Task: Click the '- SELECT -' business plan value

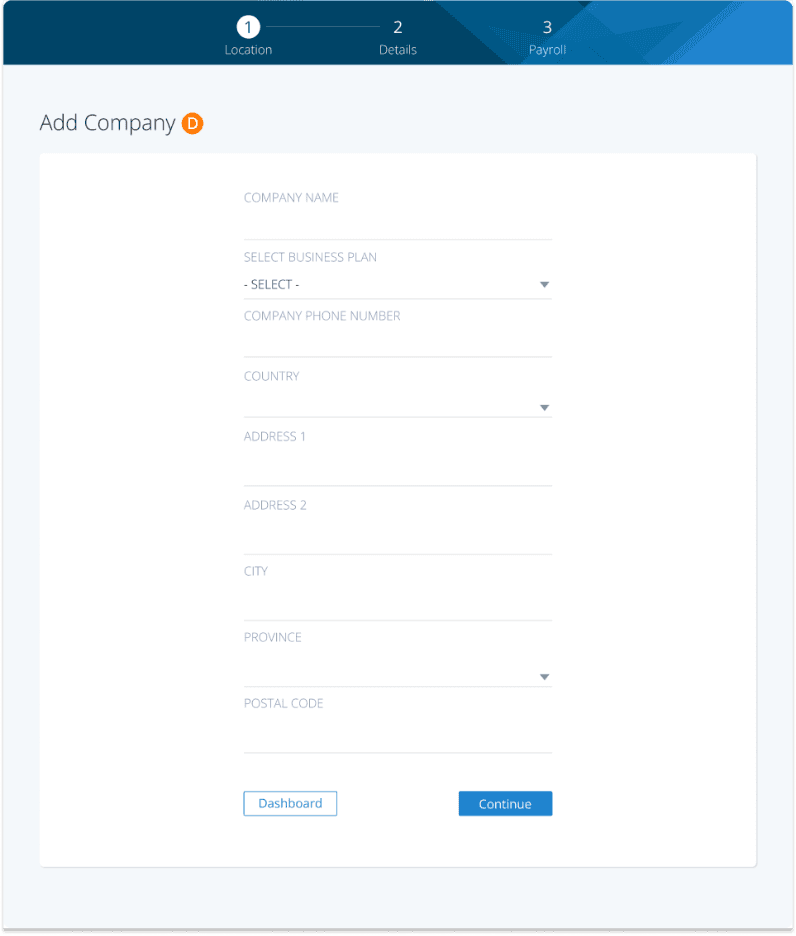Action: pos(272,285)
